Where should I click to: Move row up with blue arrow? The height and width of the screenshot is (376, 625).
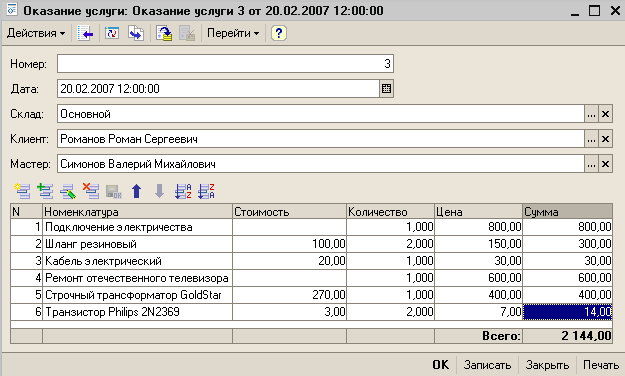coord(137,191)
